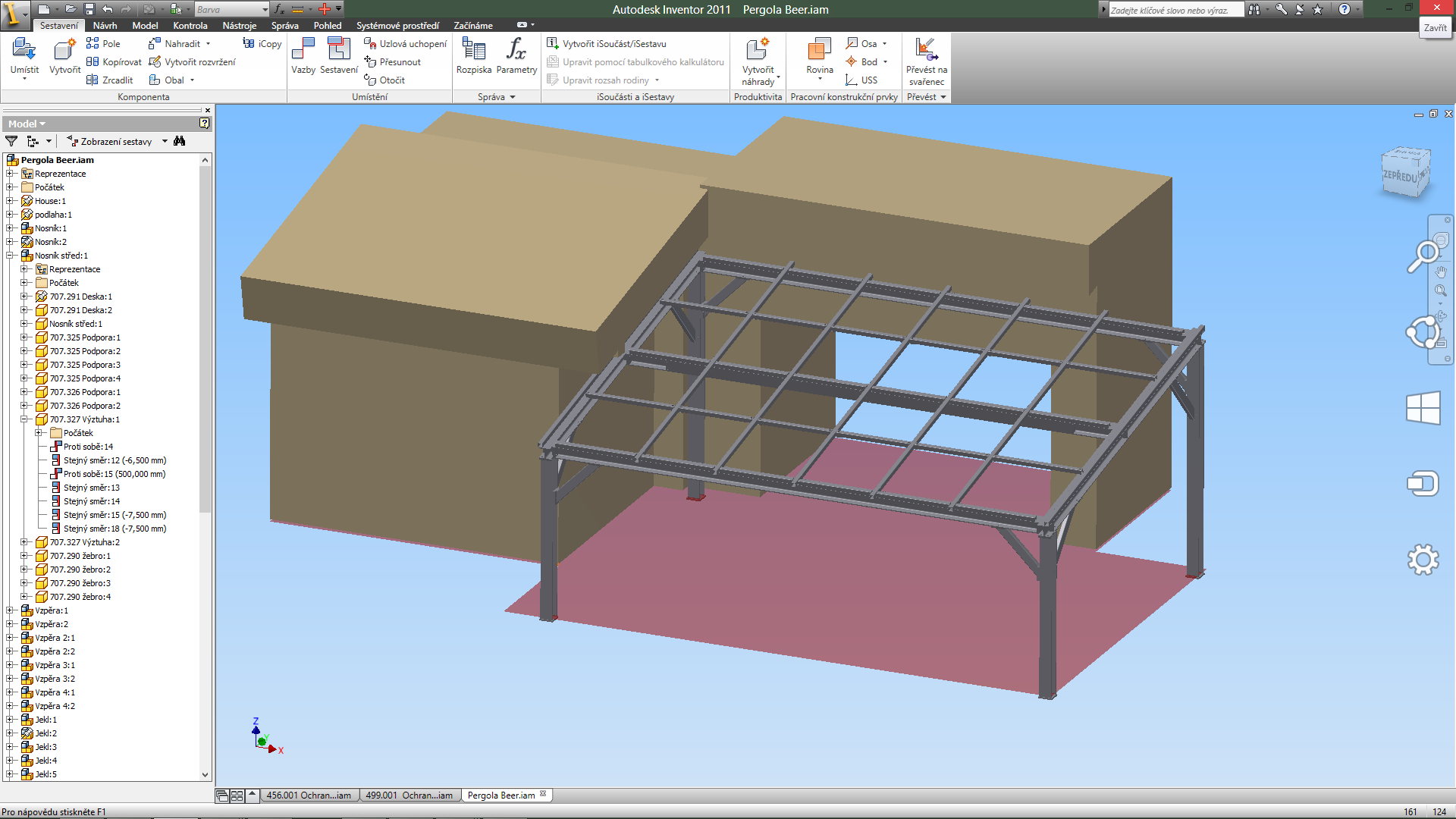Select Uzlová uchopení tool

pos(406,43)
